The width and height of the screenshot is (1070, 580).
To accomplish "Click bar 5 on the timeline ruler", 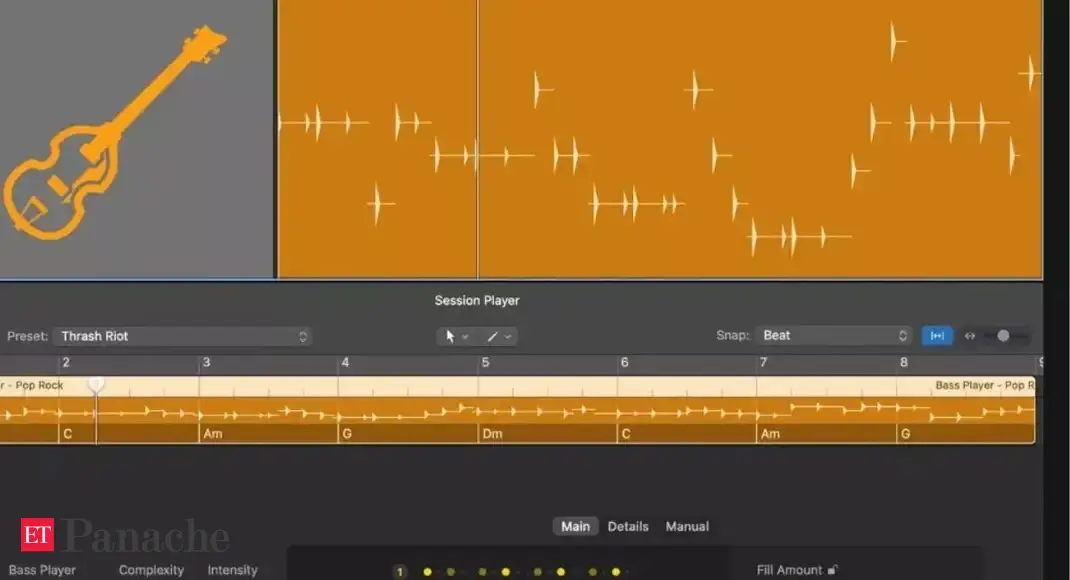I will tap(485, 363).
